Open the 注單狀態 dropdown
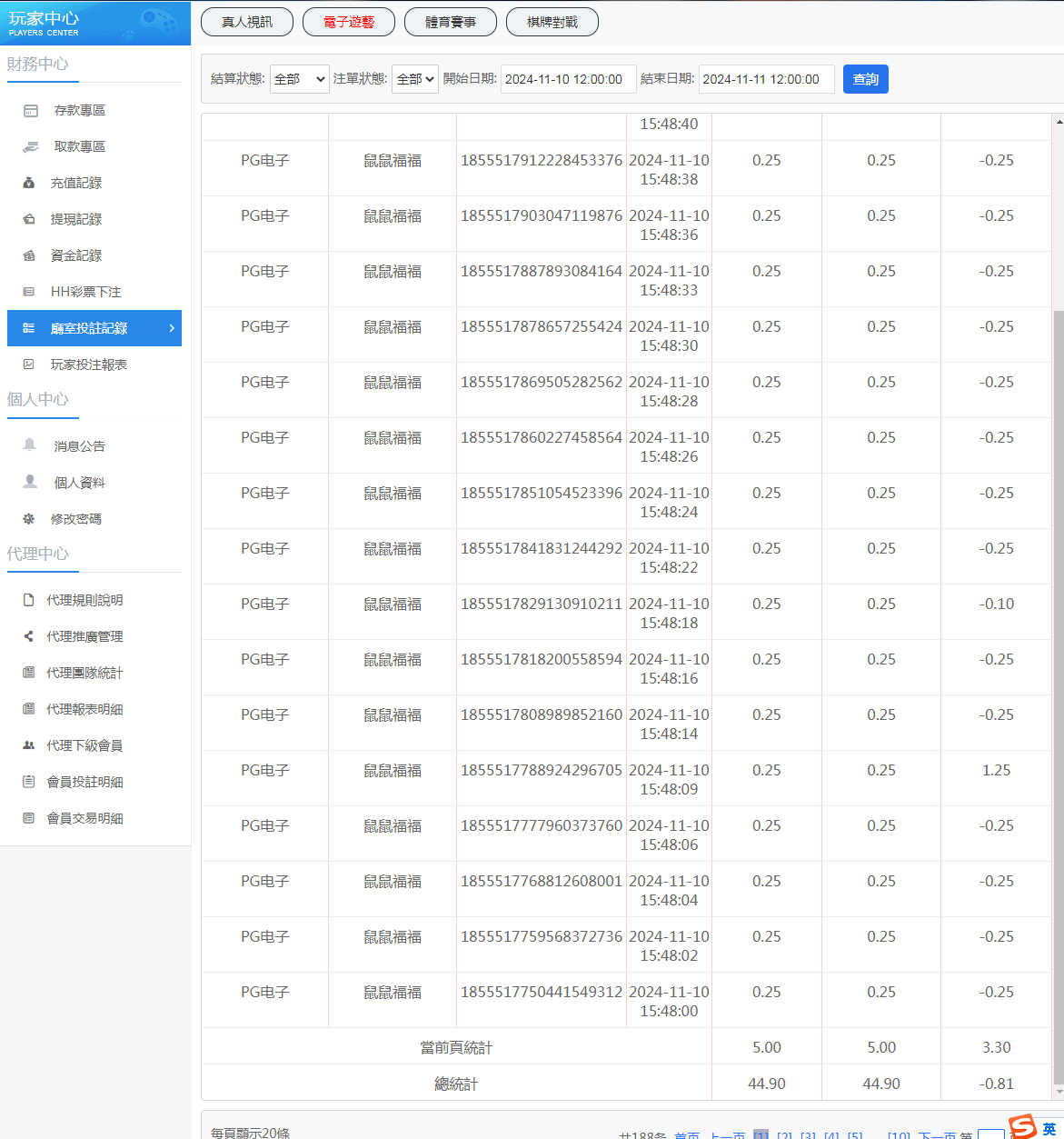This screenshot has height=1139, width=1064. click(415, 79)
